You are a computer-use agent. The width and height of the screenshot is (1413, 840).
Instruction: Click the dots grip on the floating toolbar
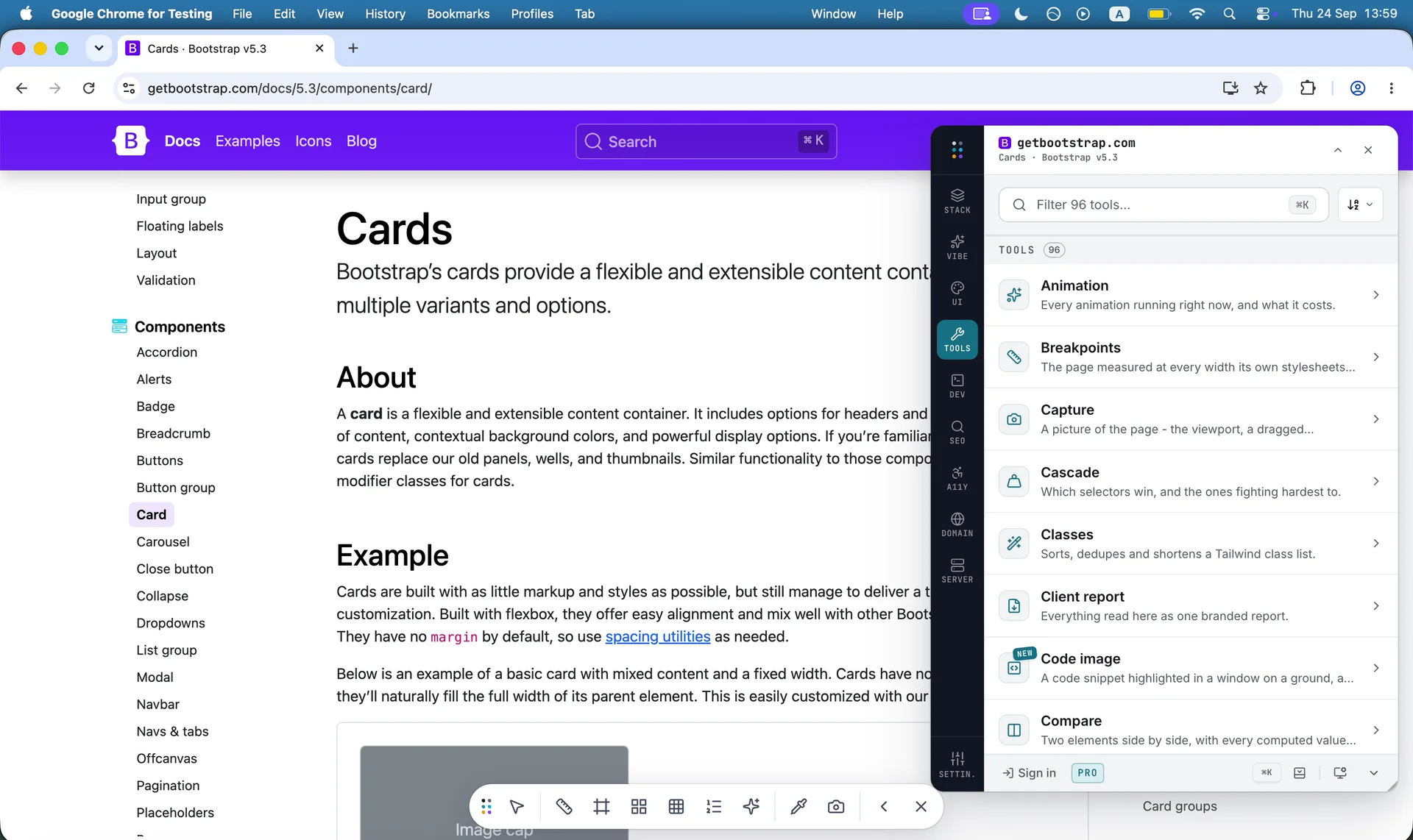tap(486, 807)
